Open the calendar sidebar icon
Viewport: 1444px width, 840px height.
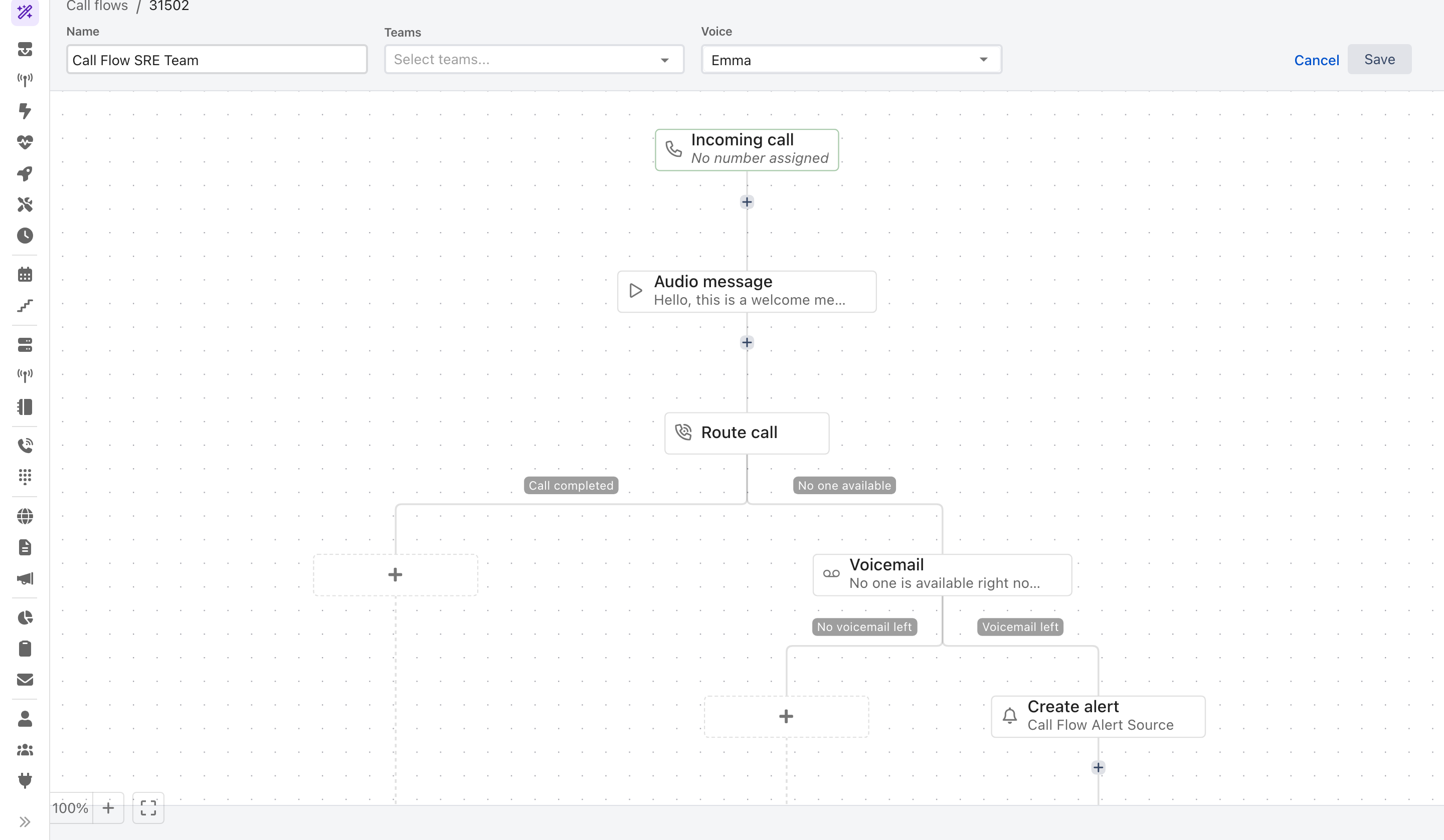click(x=25, y=275)
